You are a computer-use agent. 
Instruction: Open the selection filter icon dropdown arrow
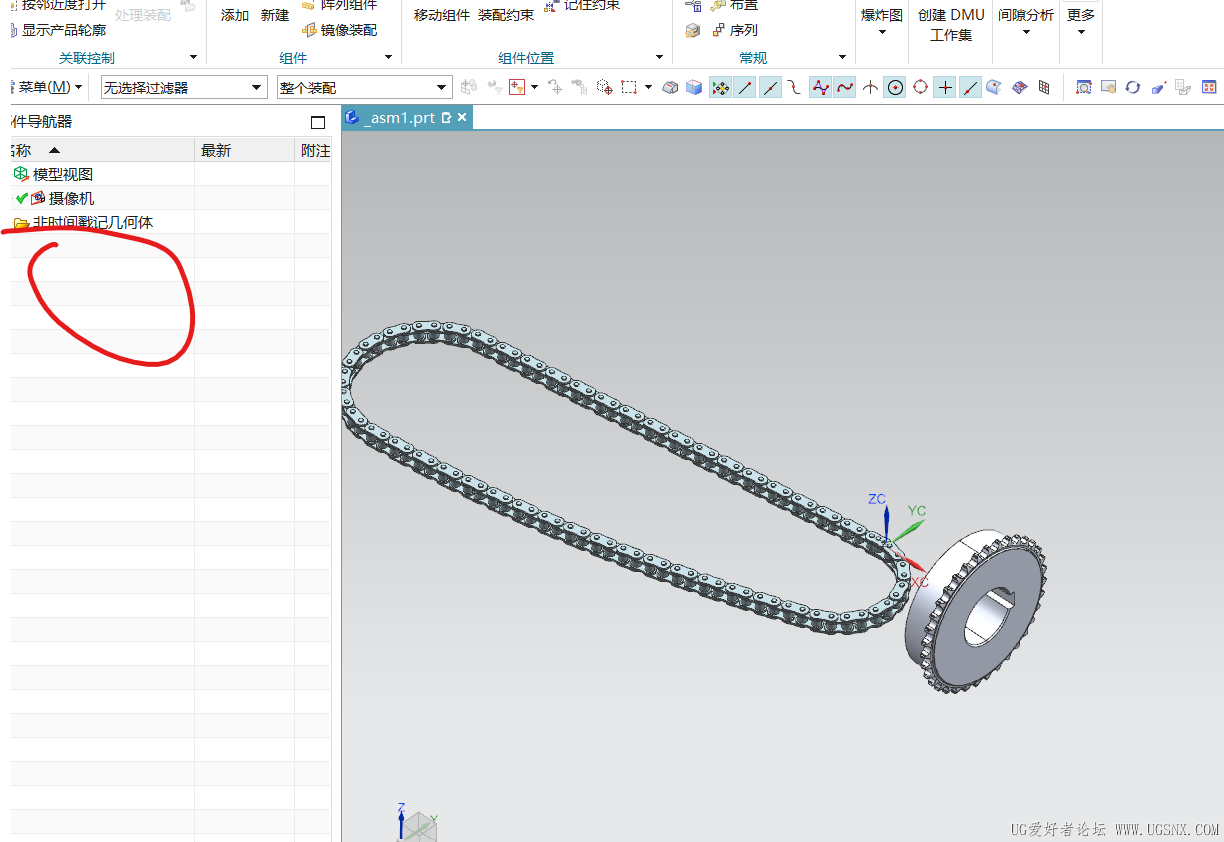point(535,87)
